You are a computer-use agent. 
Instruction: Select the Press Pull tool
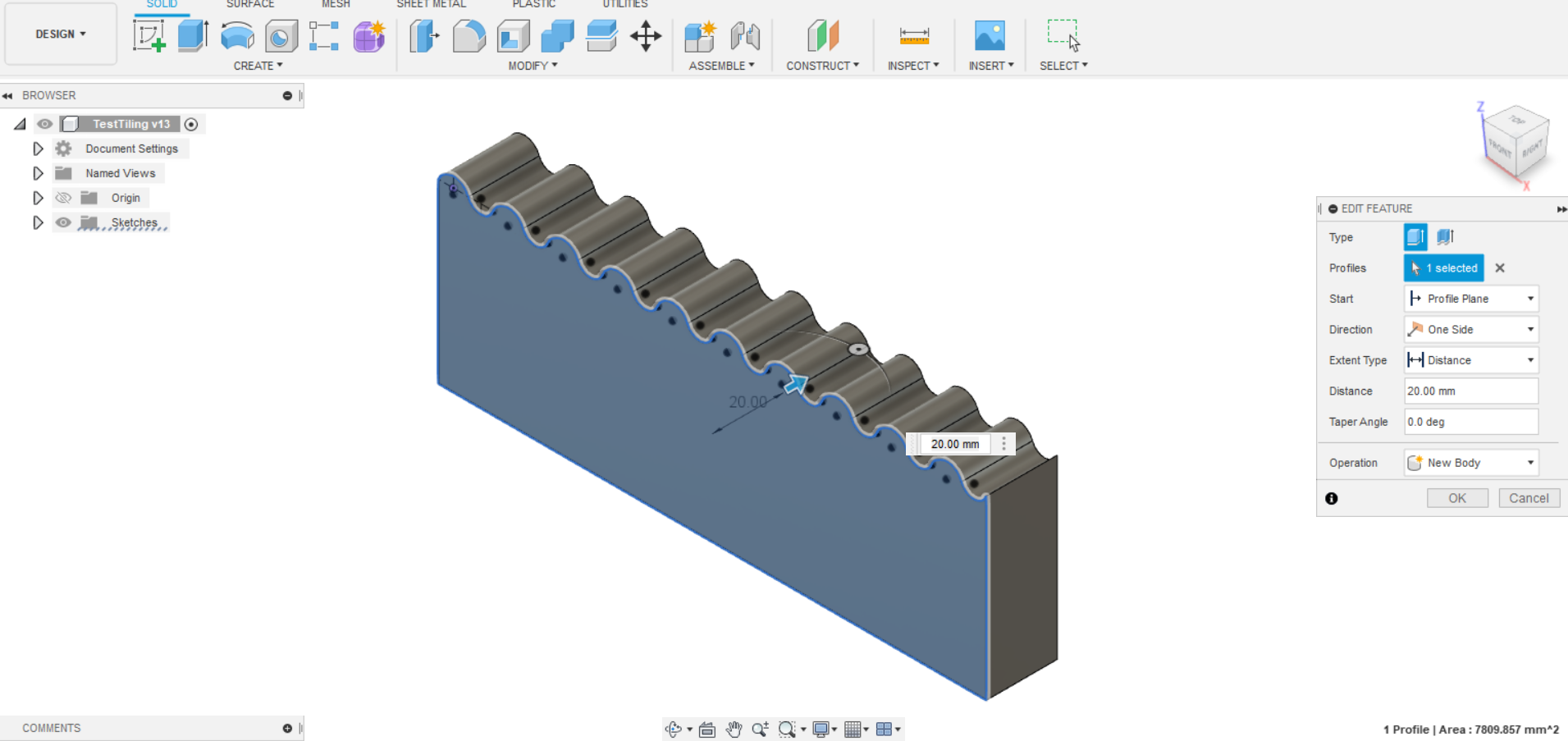click(423, 36)
